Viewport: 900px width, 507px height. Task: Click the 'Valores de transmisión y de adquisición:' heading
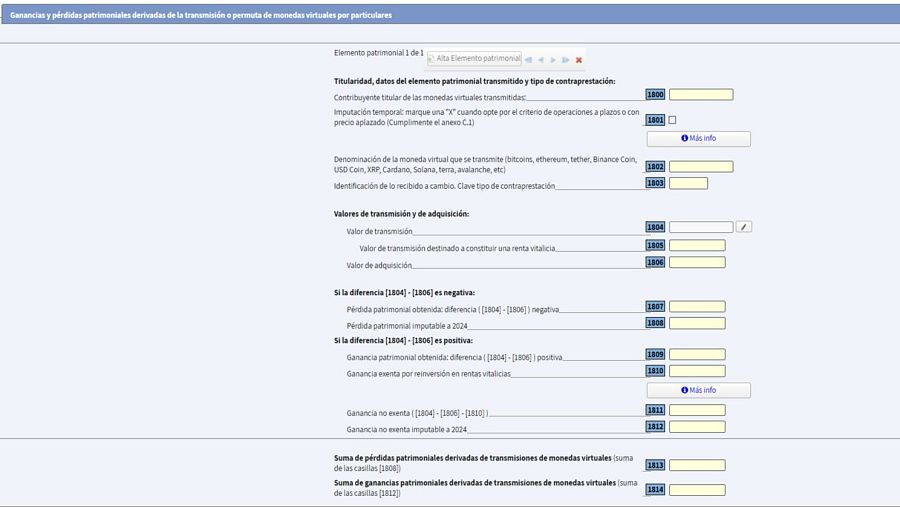pos(401,214)
